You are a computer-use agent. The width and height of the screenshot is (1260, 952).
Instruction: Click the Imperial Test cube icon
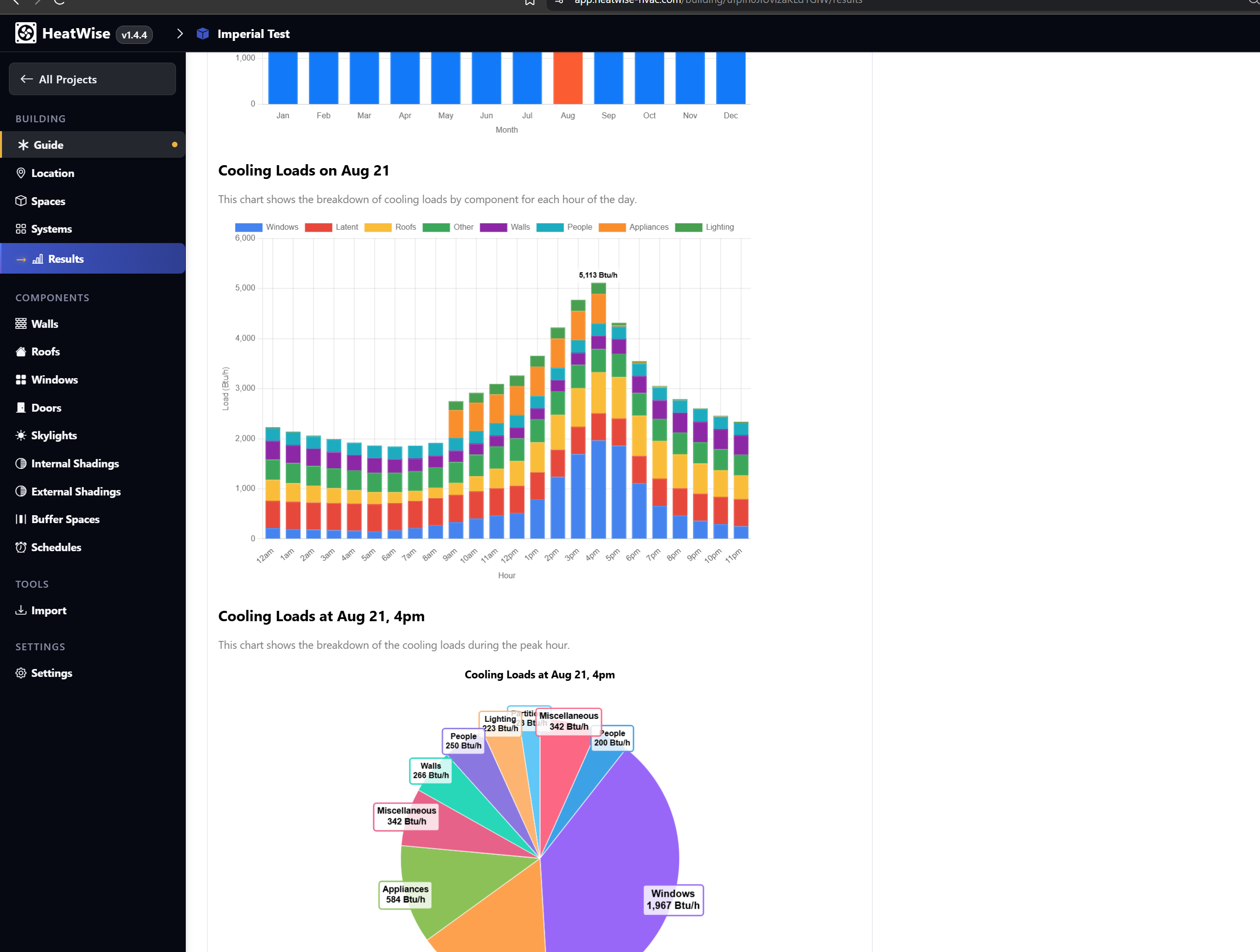tap(203, 34)
